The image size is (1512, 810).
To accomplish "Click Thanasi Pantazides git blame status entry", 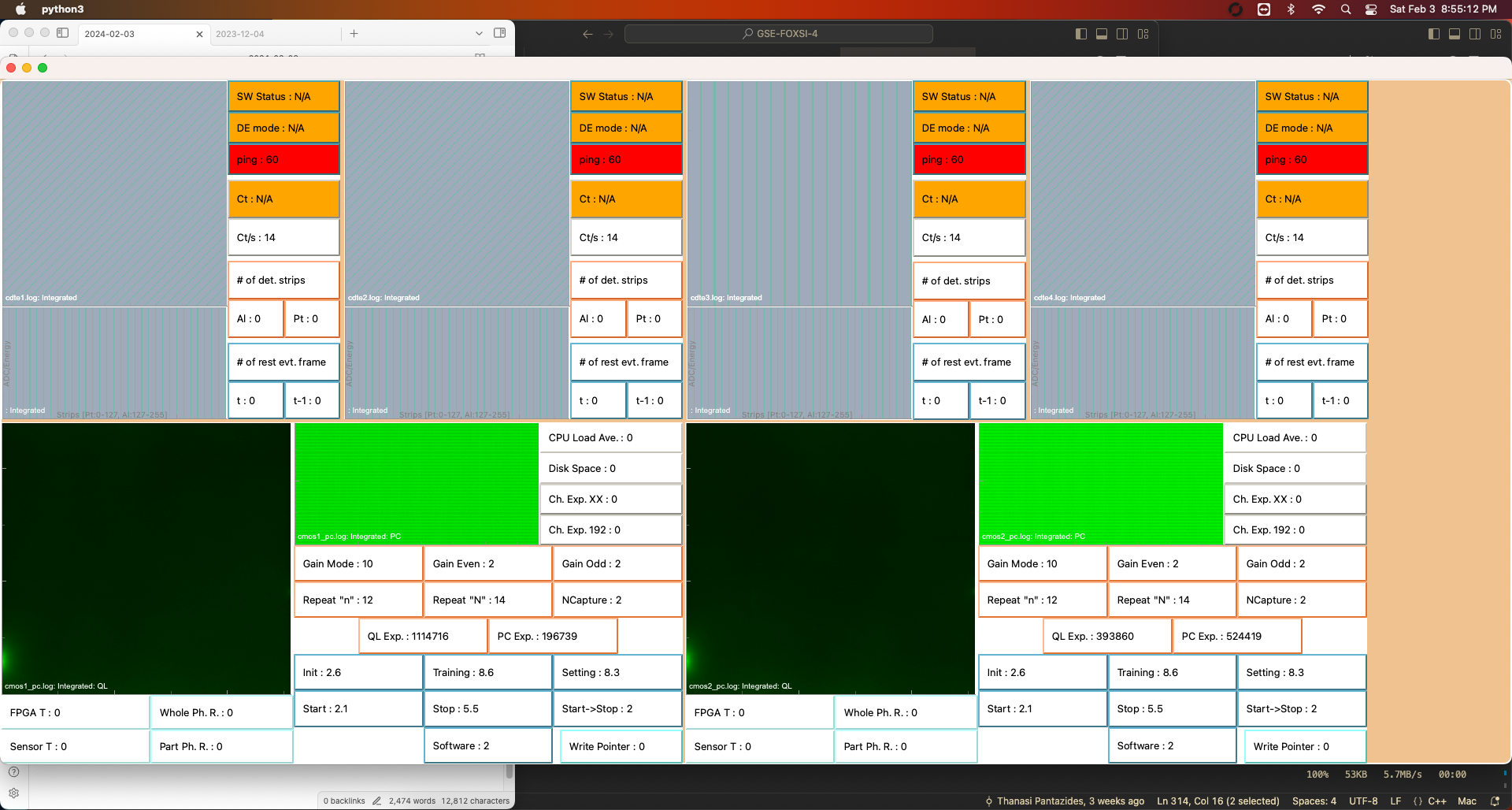I will coord(1065,801).
